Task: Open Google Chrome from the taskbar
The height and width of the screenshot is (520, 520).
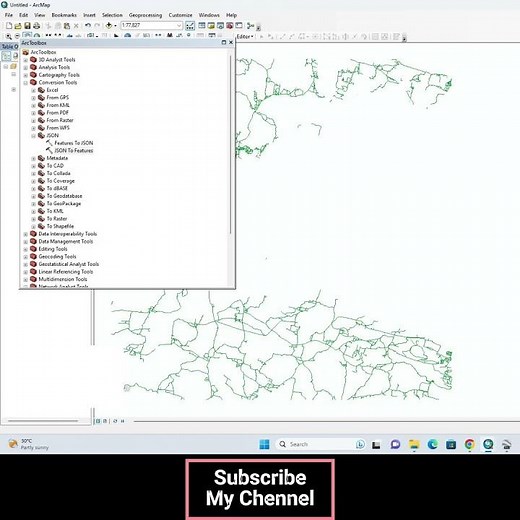Action: [x=470, y=444]
